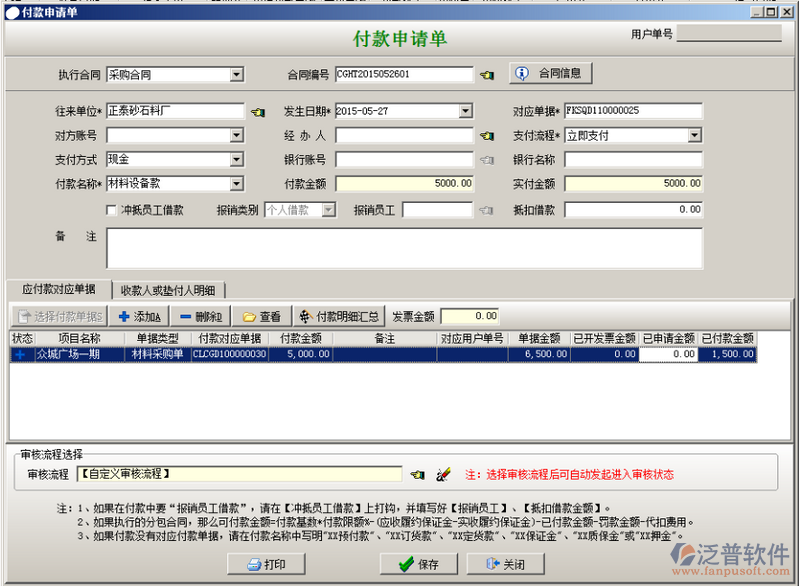Click lookup icon beside 经办人 field
This screenshot has height=587, width=800.
487,136
